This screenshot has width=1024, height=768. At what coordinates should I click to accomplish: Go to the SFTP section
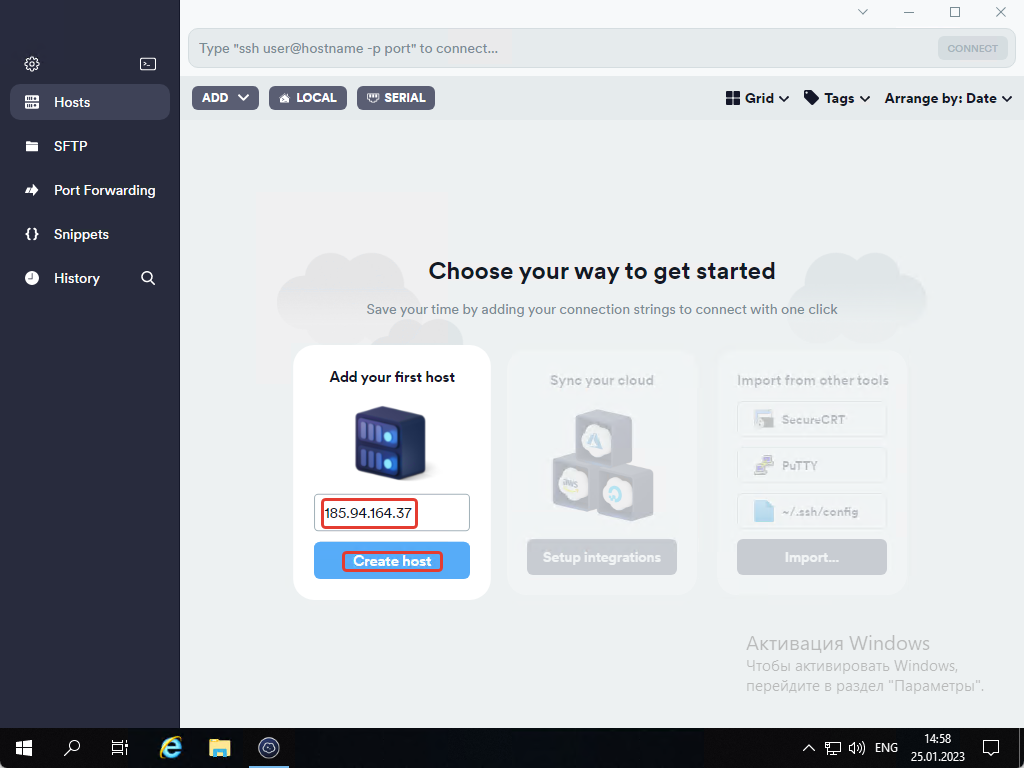71,146
